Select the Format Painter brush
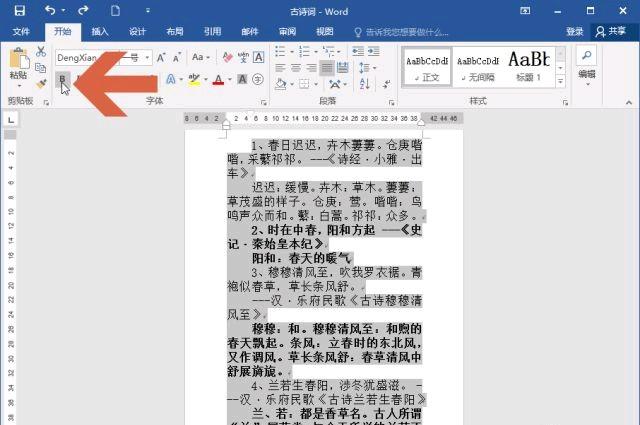Screen dimensions: 640x425 coord(41,84)
